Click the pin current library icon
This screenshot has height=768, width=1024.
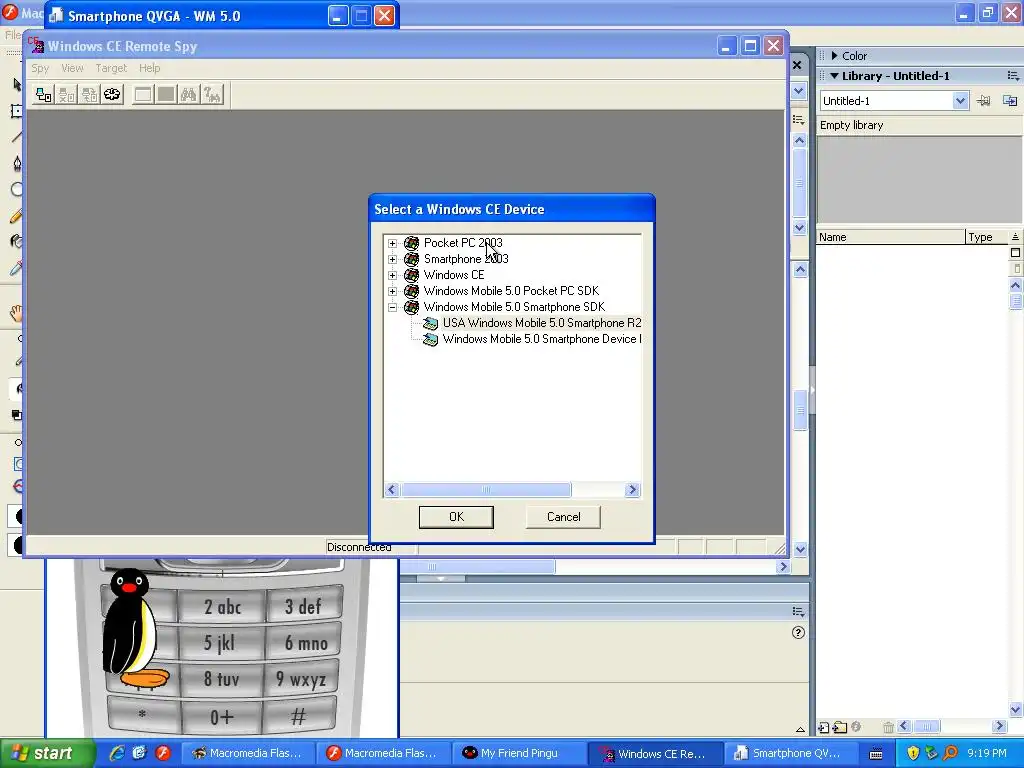[984, 101]
